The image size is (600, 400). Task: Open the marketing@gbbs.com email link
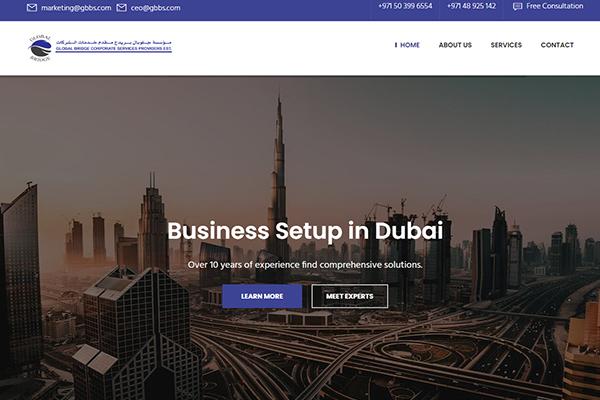pyautogui.click(x=76, y=8)
